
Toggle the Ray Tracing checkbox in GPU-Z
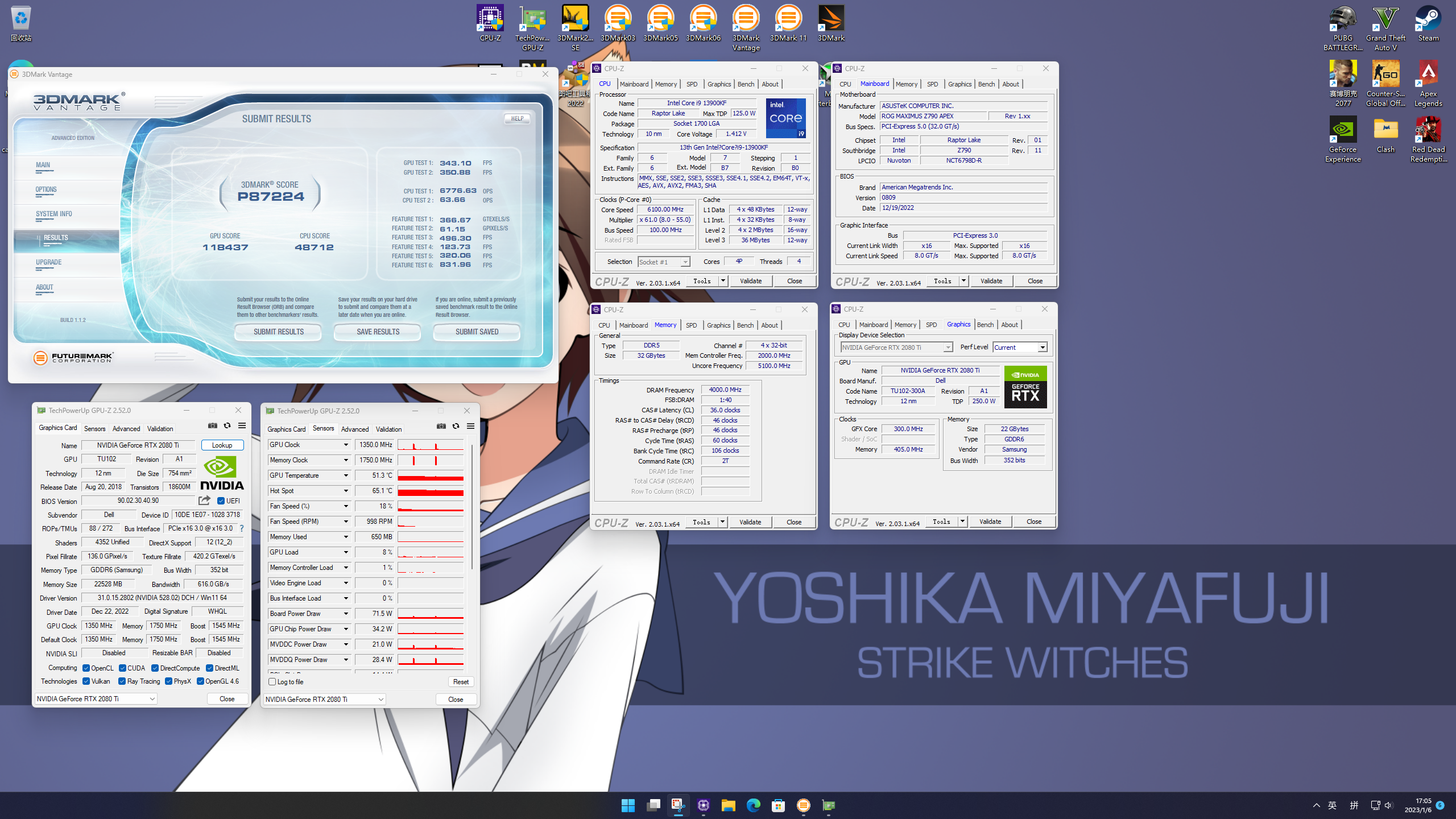tap(122, 681)
